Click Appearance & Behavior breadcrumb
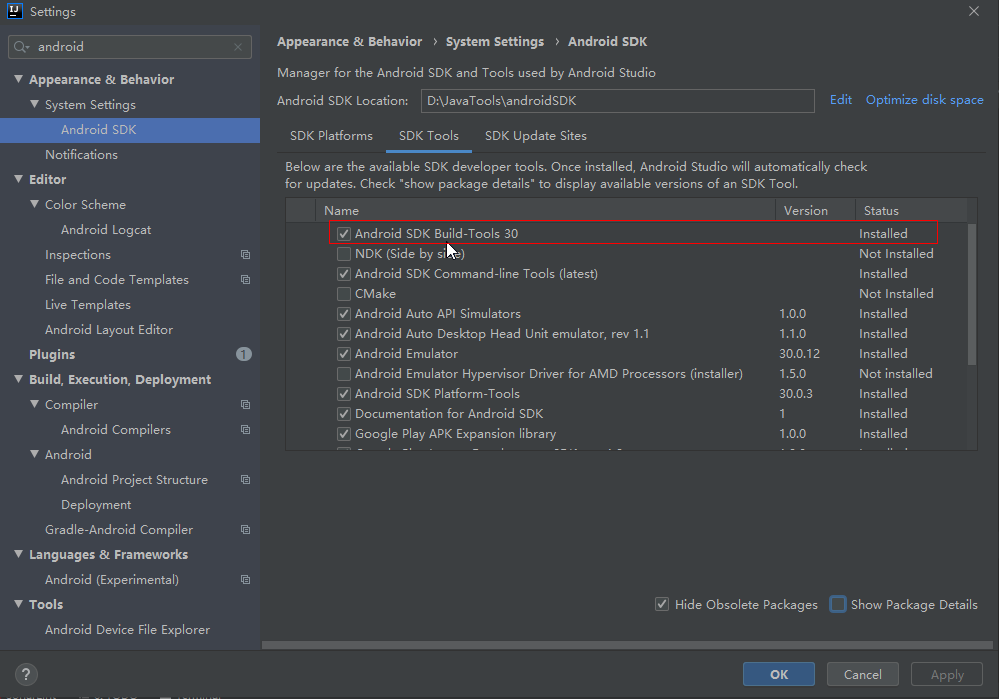The image size is (999, 699). [x=349, y=41]
